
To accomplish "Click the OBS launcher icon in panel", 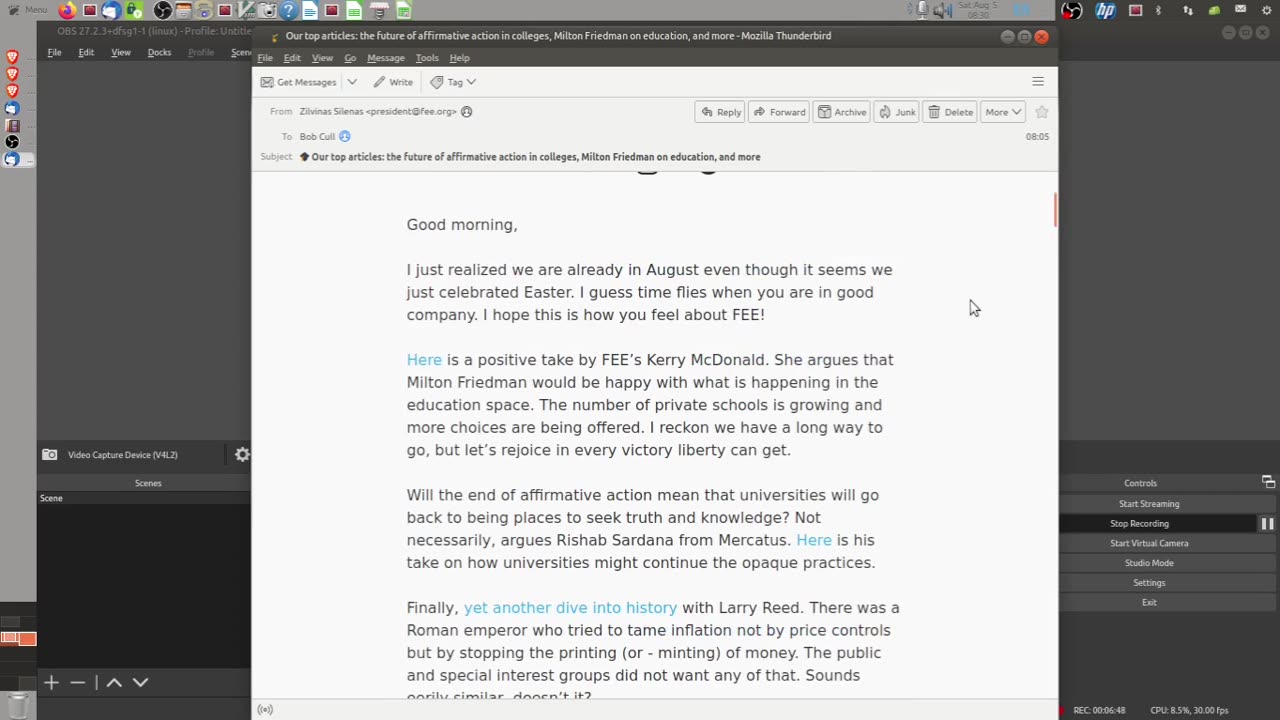I will pyautogui.click(x=162, y=10).
